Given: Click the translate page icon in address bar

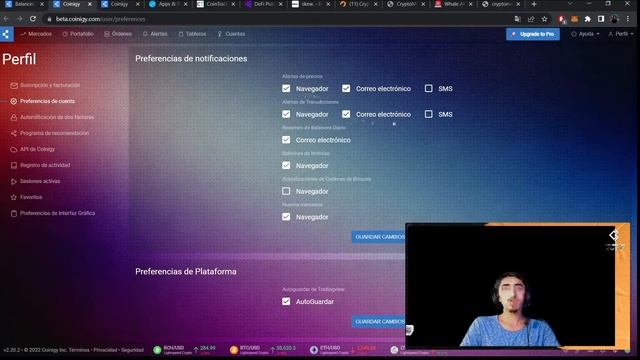Looking at the screenshot, I should point(518,19).
